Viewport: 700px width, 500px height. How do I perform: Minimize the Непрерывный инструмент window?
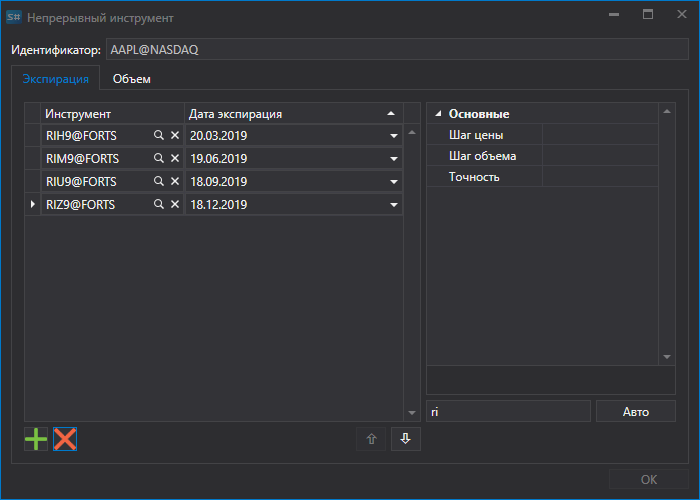614,15
